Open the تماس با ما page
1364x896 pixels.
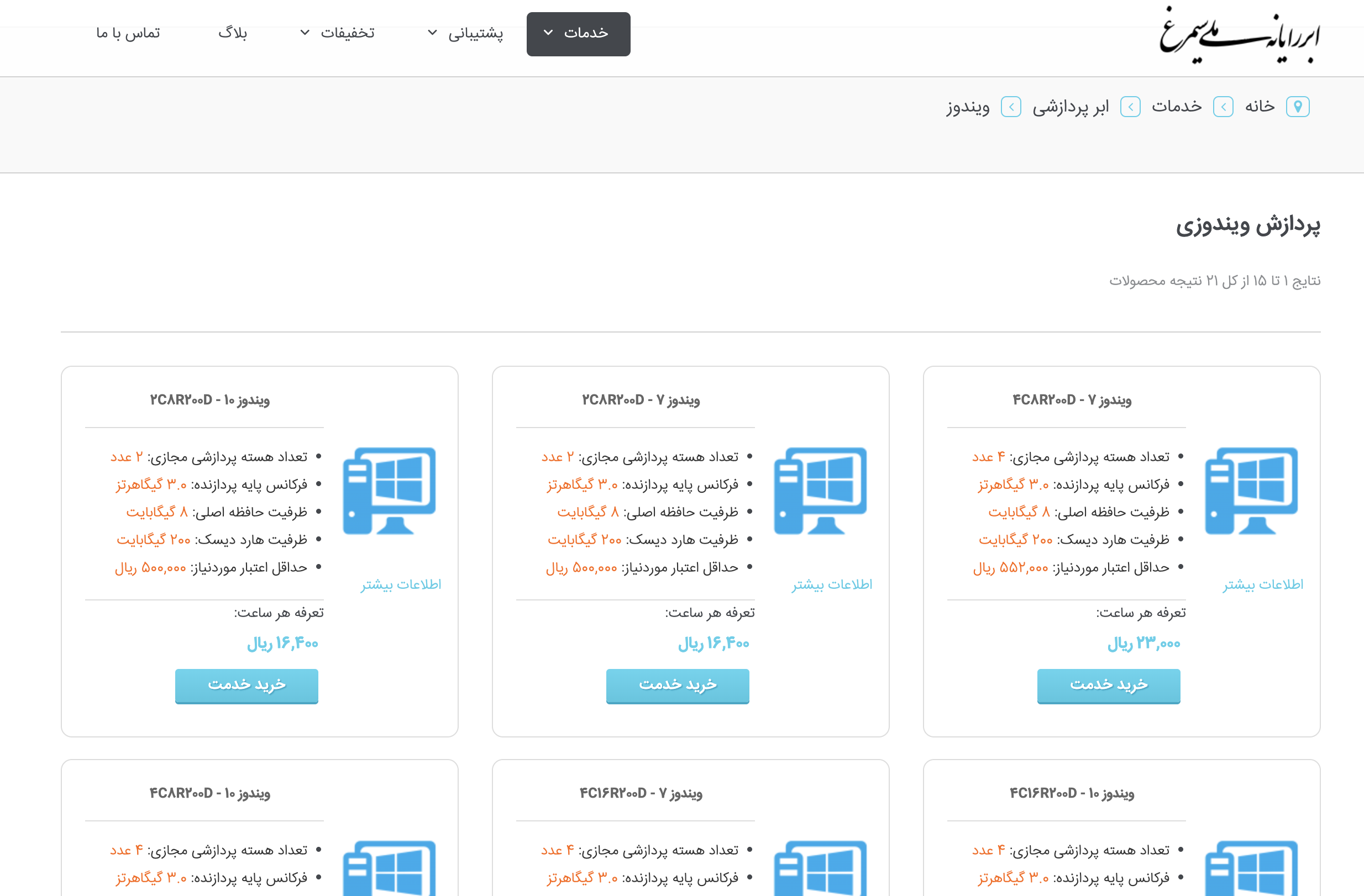pos(128,34)
